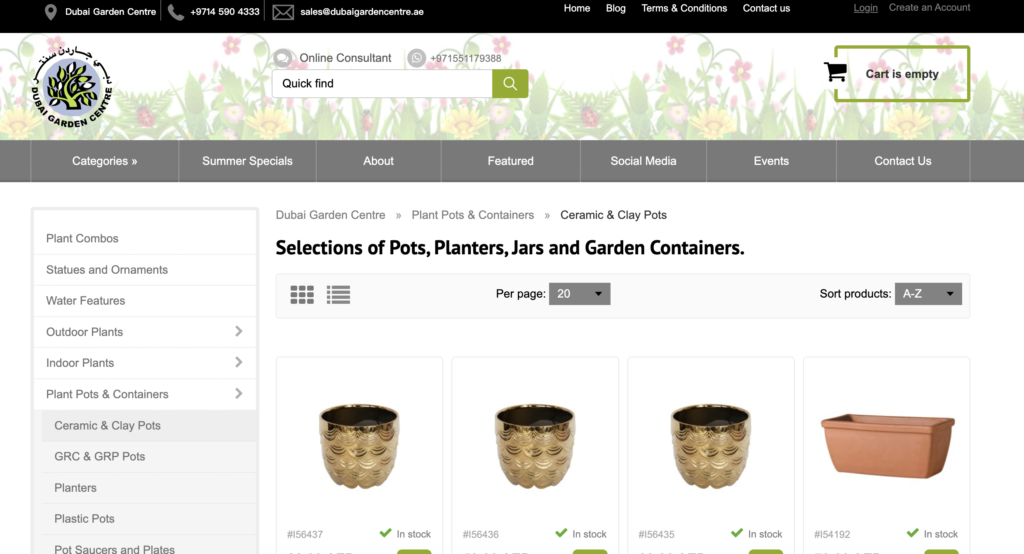
Task: Click the Dubai Garden Centre logo
Action: 72,86
